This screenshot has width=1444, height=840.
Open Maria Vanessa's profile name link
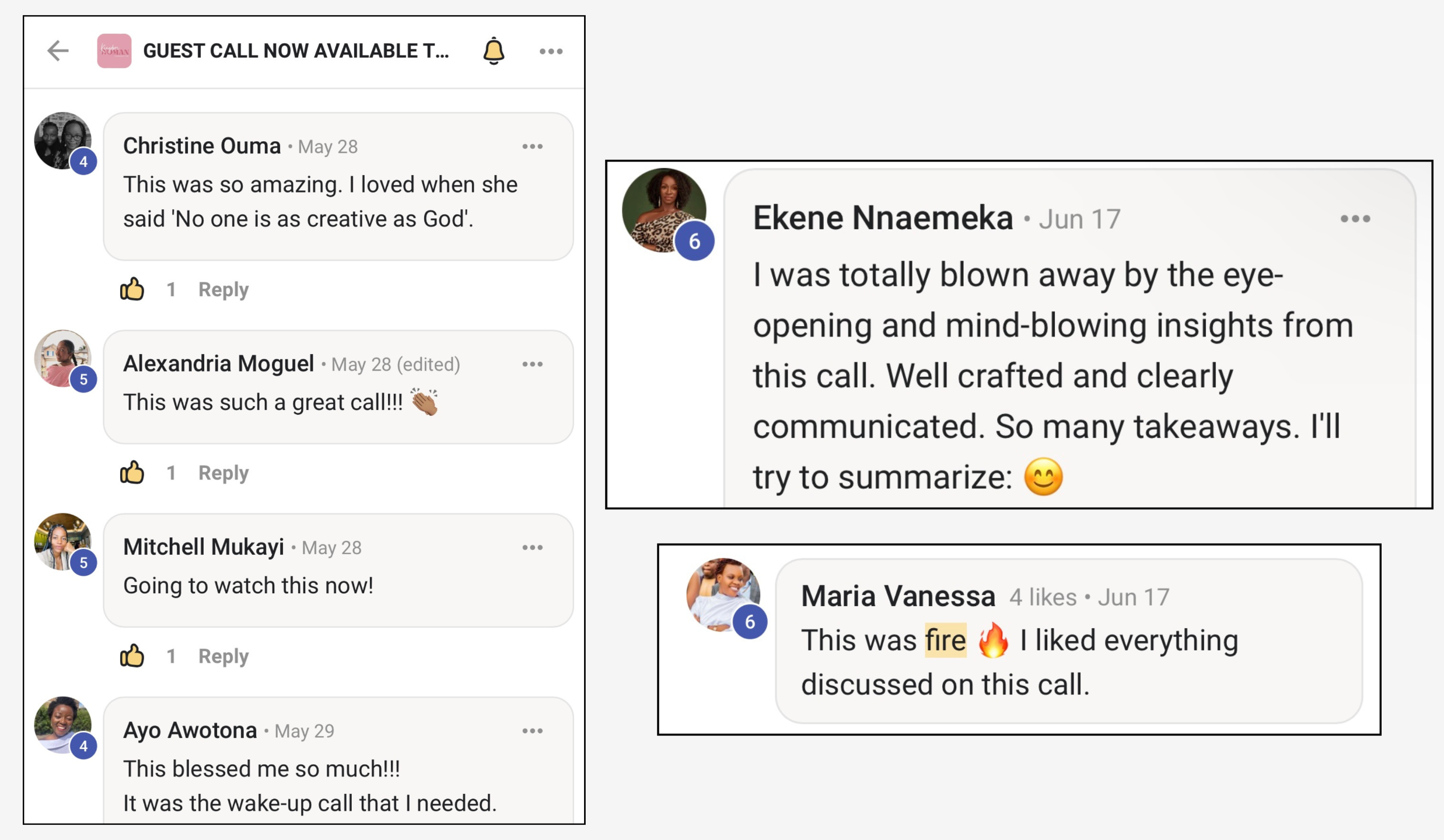898,596
